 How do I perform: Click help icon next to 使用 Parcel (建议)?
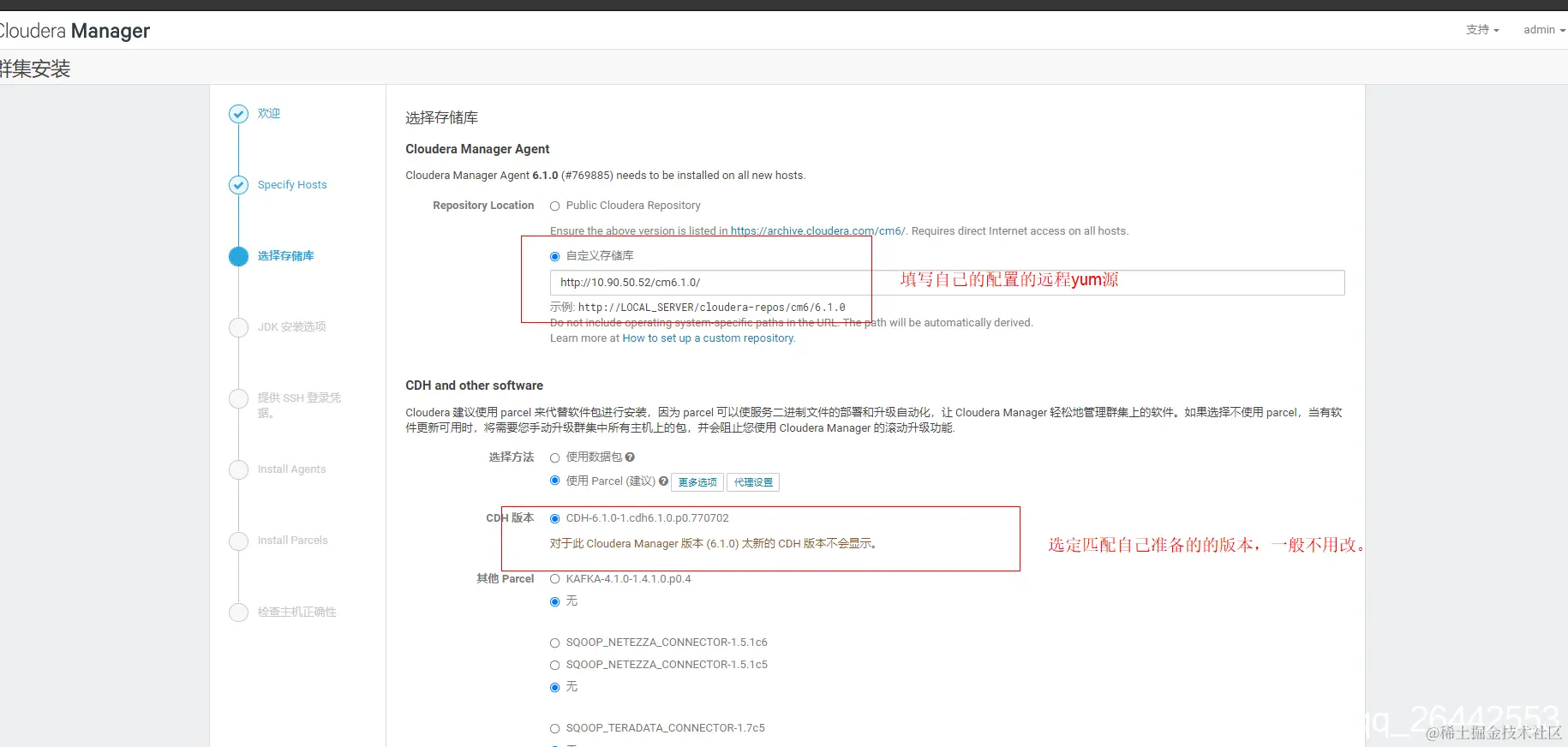pyautogui.click(x=663, y=481)
